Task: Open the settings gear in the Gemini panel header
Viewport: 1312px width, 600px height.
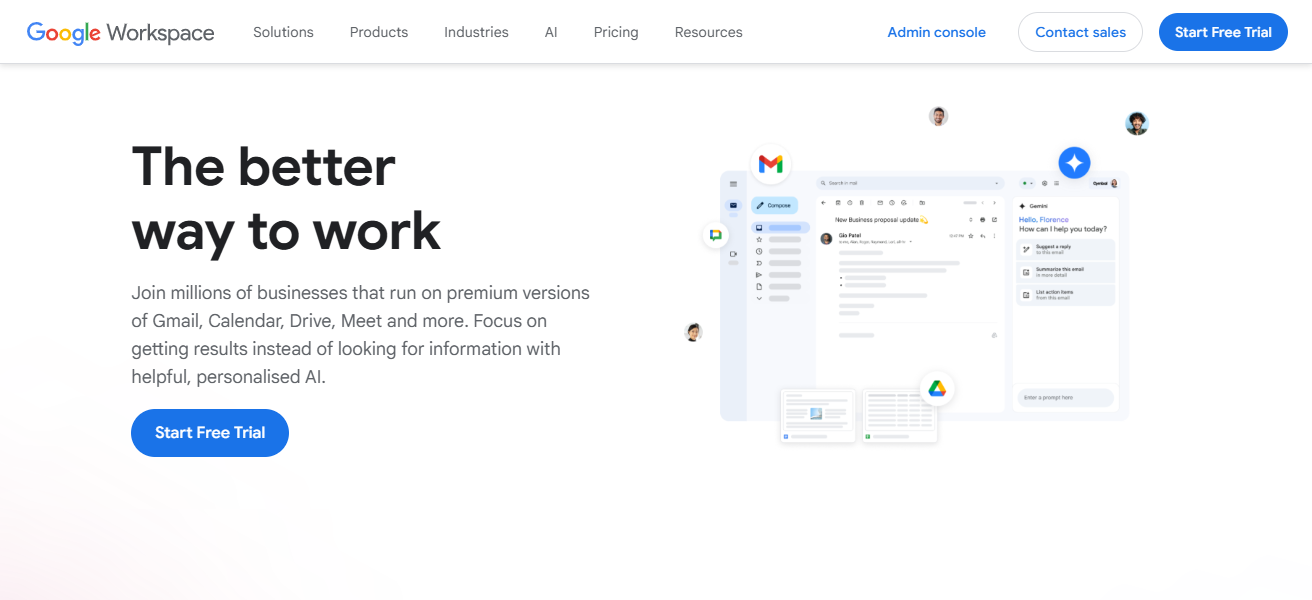Action: pyautogui.click(x=1044, y=183)
